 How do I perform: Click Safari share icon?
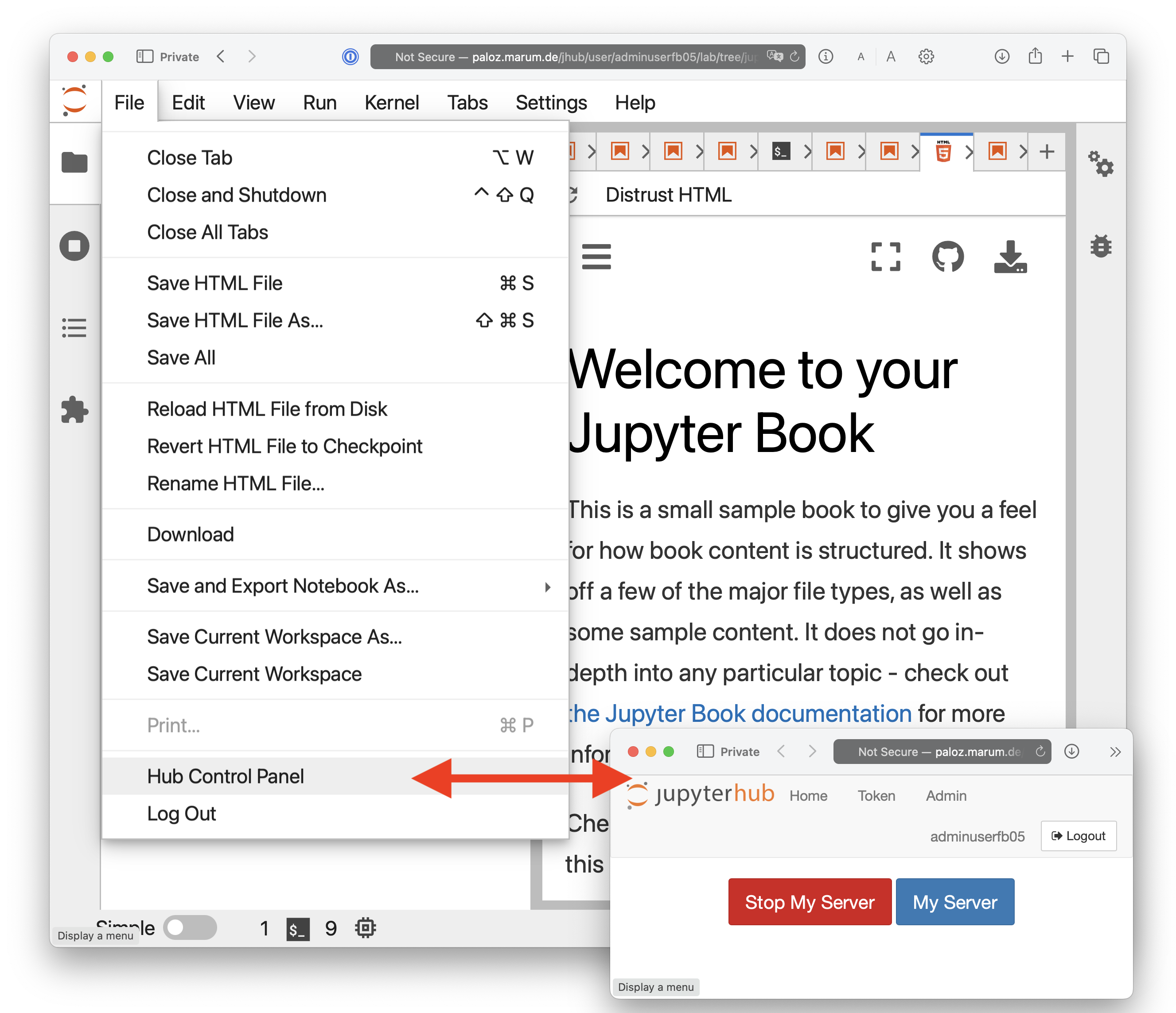pyautogui.click(x=1035, y=56)
